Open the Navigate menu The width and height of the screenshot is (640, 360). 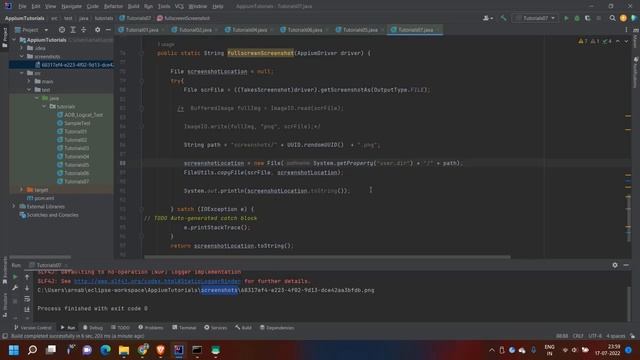tap(71, 7)
